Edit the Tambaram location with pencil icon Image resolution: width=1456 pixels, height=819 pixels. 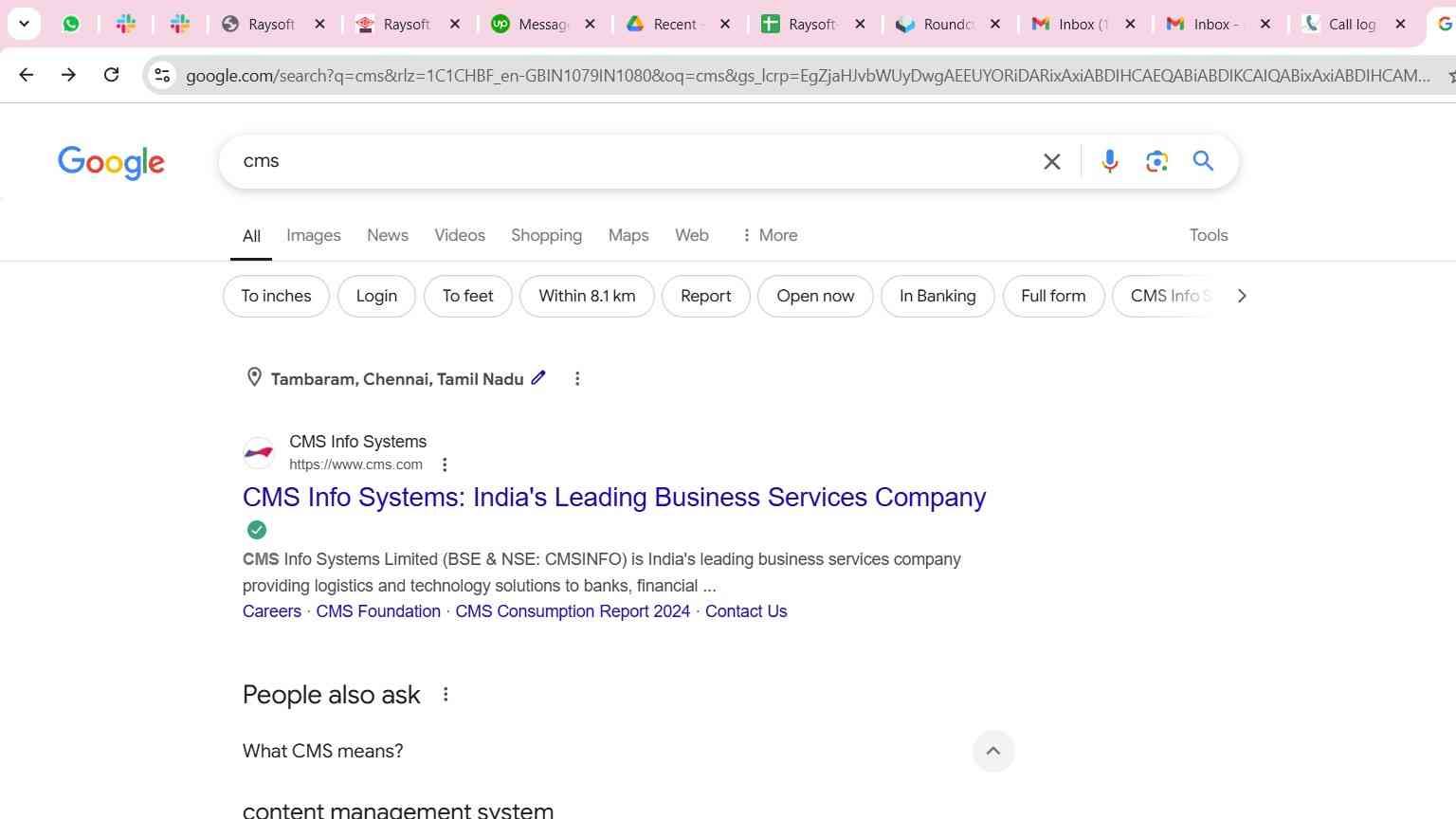538,377
